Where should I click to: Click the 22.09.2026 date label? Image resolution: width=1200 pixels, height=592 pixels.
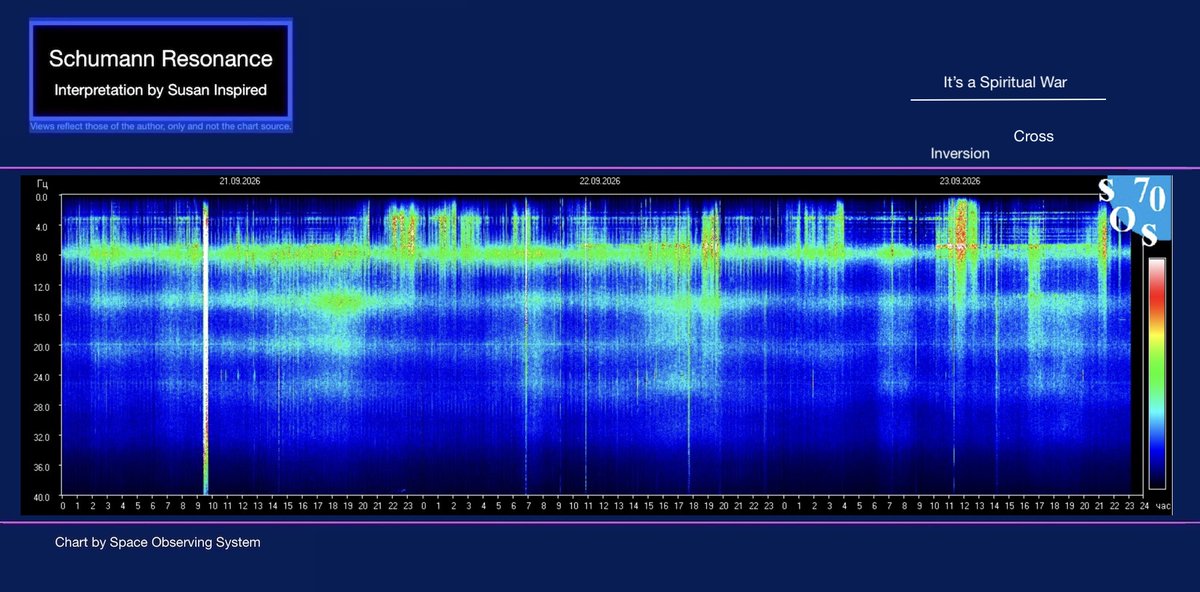pyautogui.click(x=600, y=182)
